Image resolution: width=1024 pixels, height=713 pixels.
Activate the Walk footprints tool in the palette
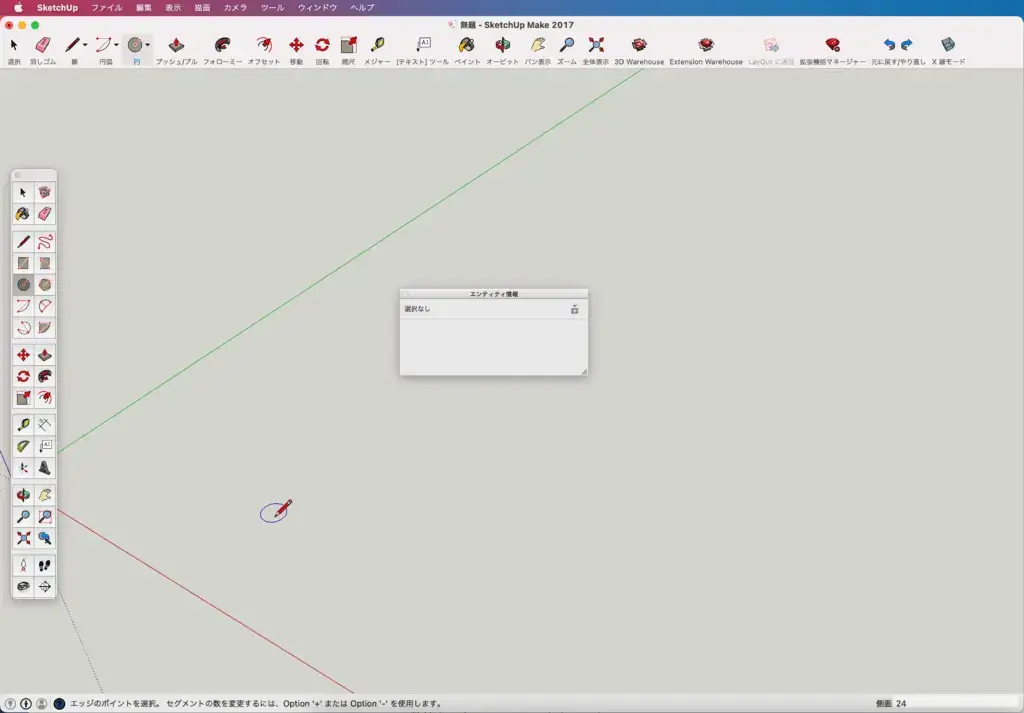(44, 565)
